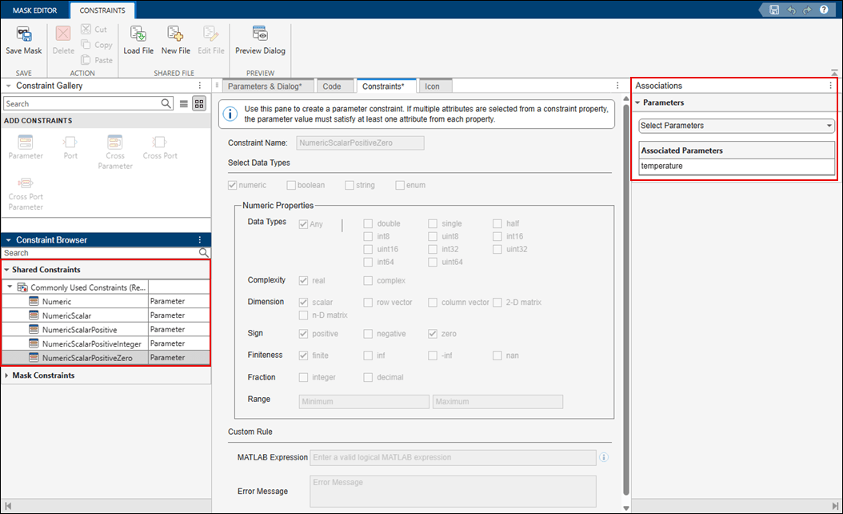Image resolution: width=843 pixels, height=514 pixels.
Task: Expand the Mask Constraints section
Action: 6,375
